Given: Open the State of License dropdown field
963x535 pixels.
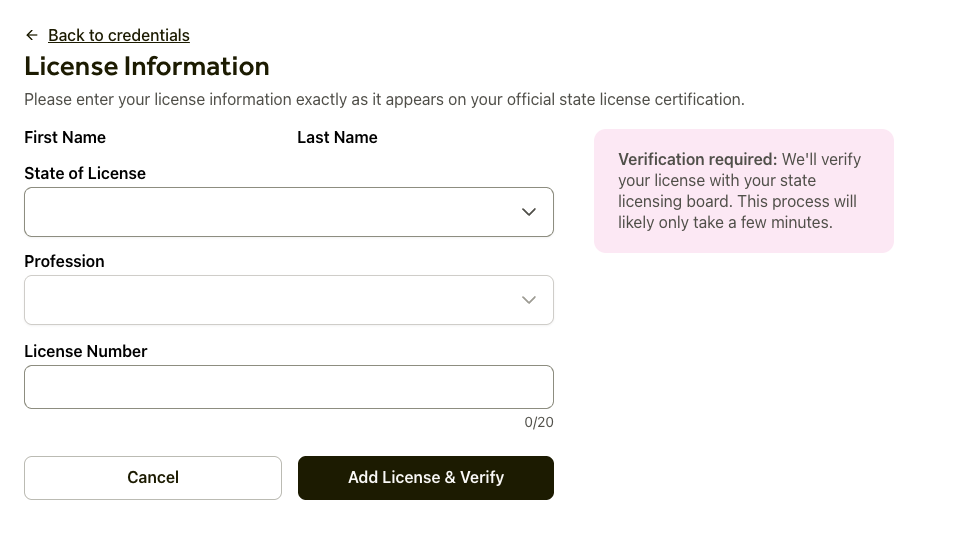Looking at the screenshot, I should (270, 212).
